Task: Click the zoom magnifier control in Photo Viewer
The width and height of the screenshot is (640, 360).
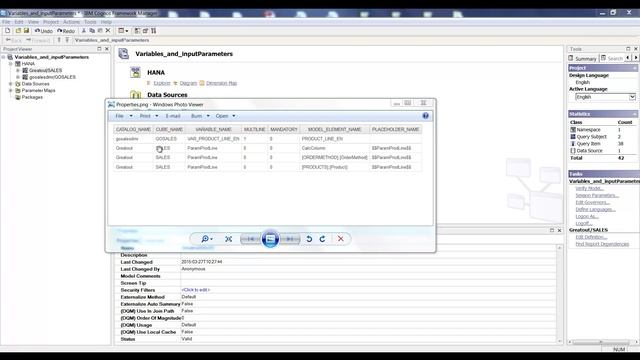Action: coord(207,239)
